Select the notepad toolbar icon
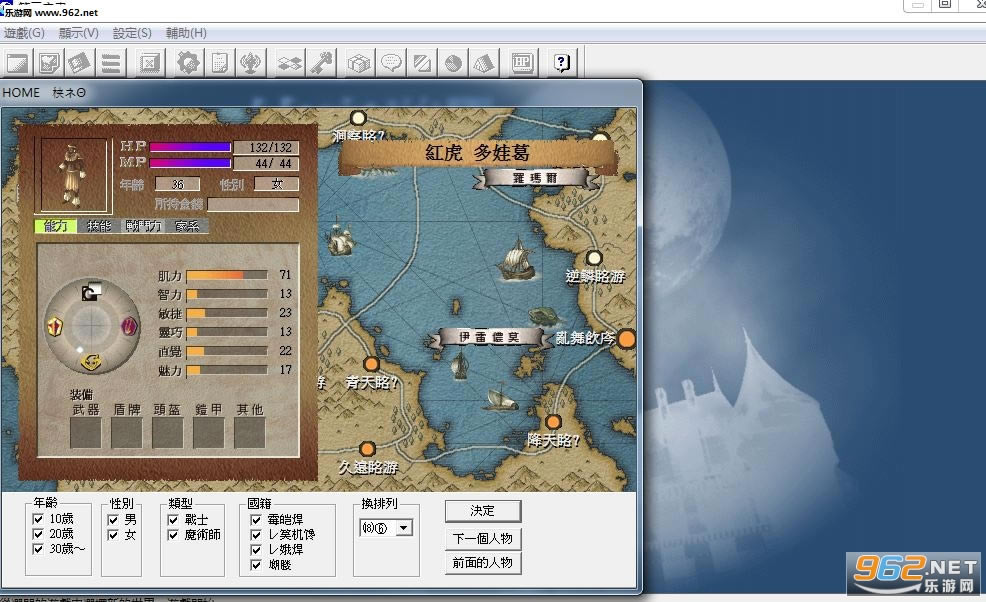This screenshot has width=986, height=602. tap(218, 62)
